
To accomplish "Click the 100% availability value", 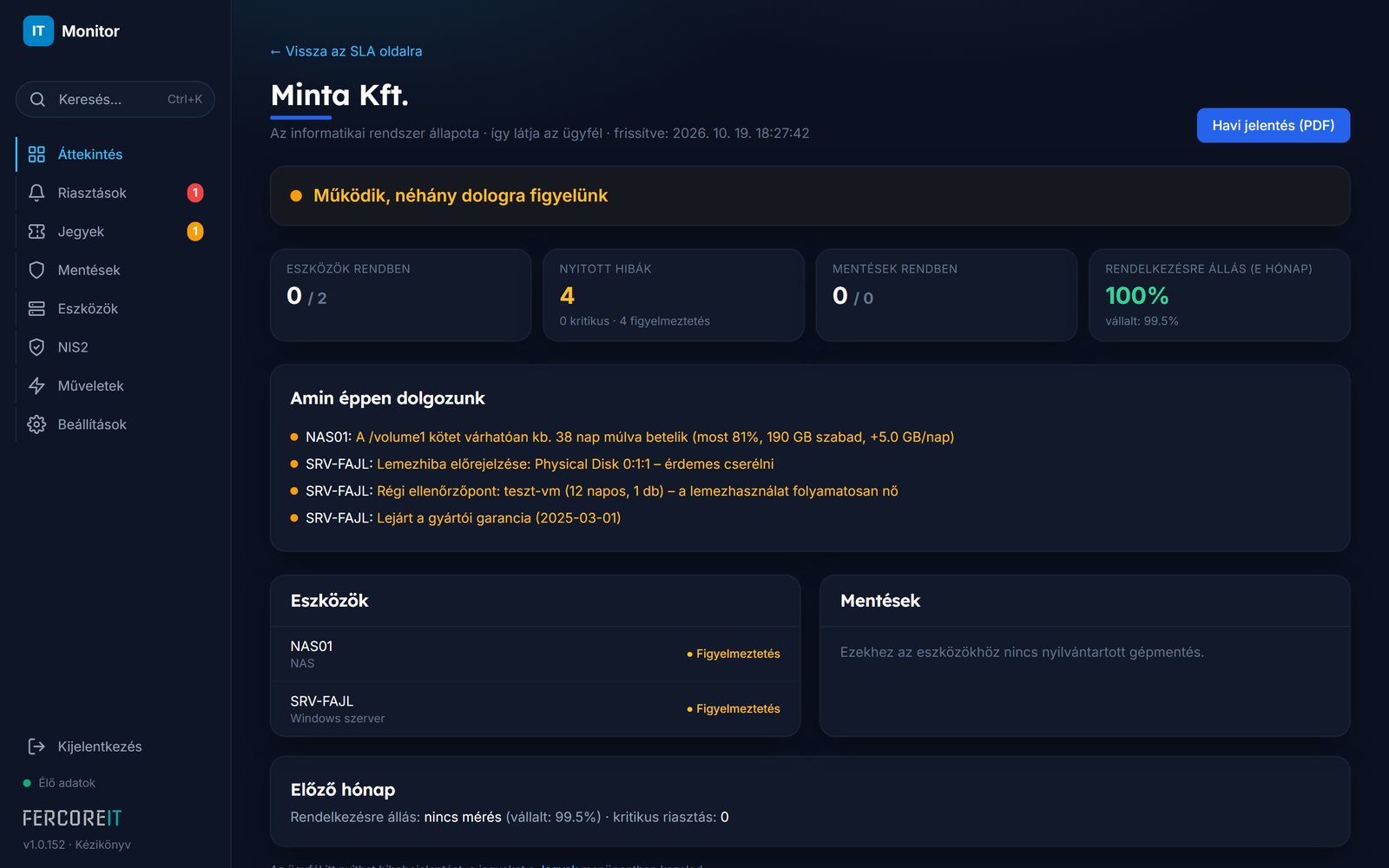I will pyautogui.click(x=1136, y=296).
